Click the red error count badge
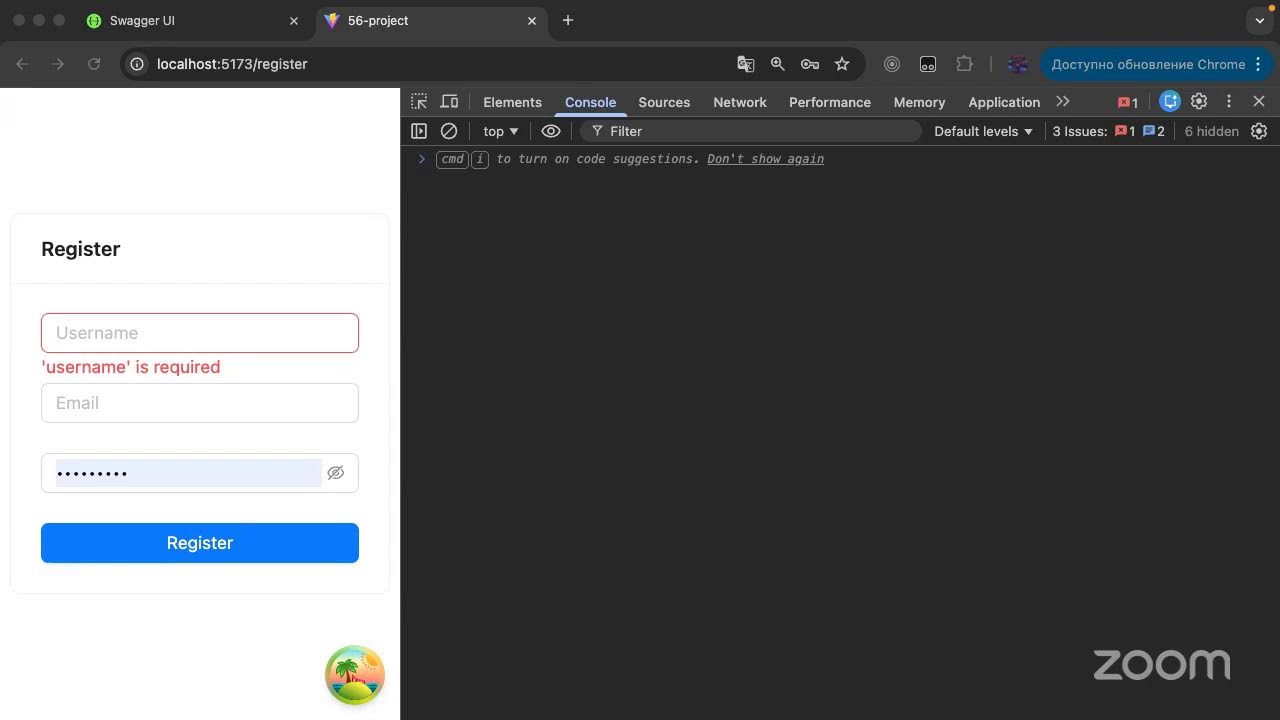Screen dimensions: 1280x720 click(1127, 102)
